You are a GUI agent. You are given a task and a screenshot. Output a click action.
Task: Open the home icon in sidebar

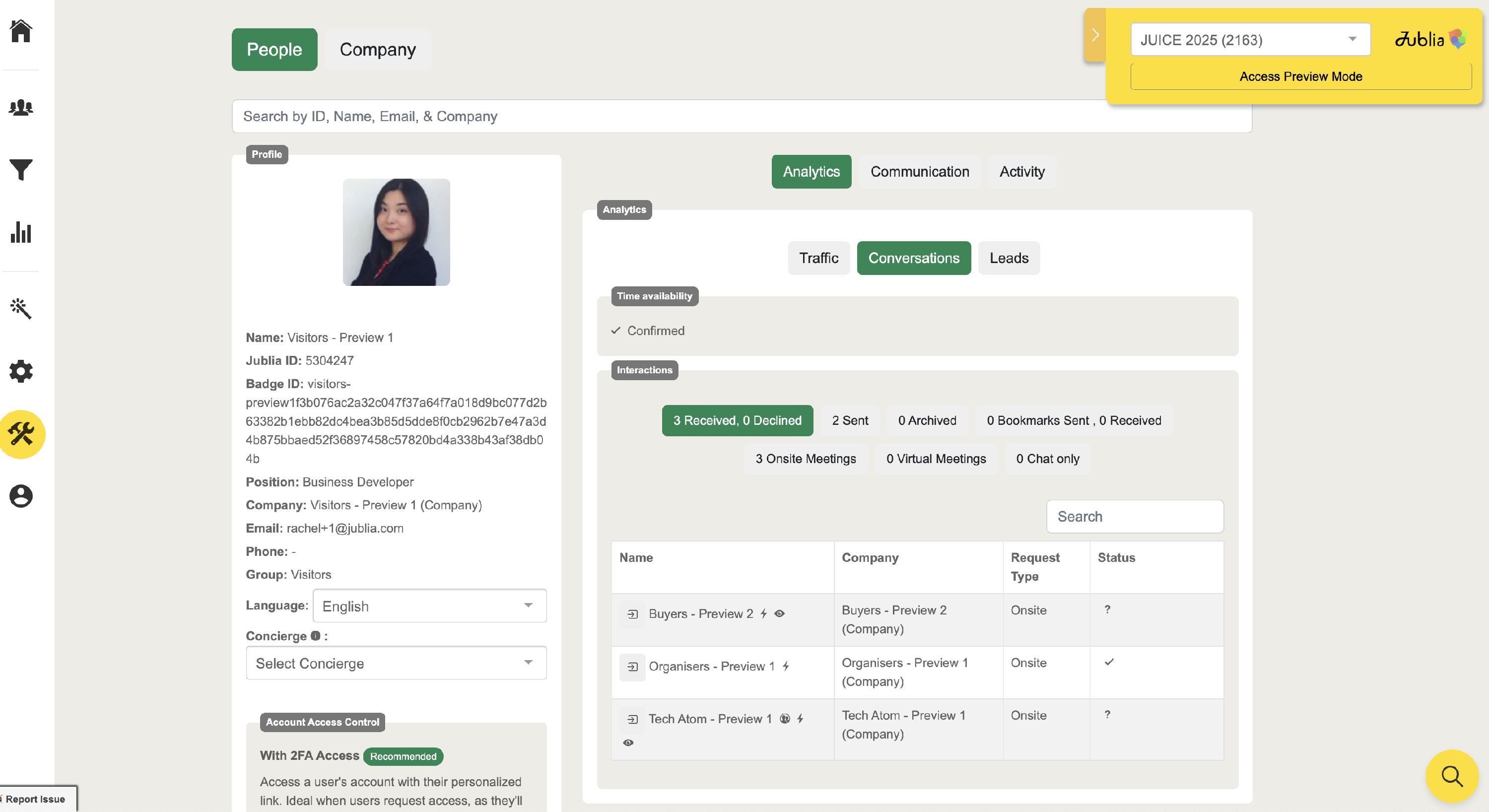[x=21, y=31]
